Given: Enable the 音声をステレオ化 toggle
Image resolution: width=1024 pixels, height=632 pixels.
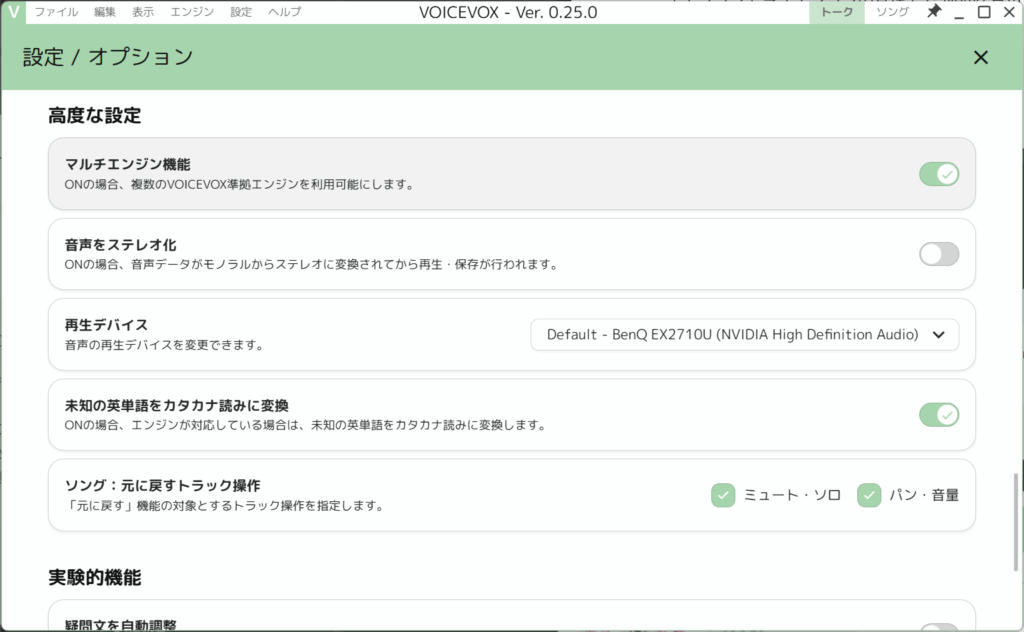Looking at the screenshot, I should point(939,254).
